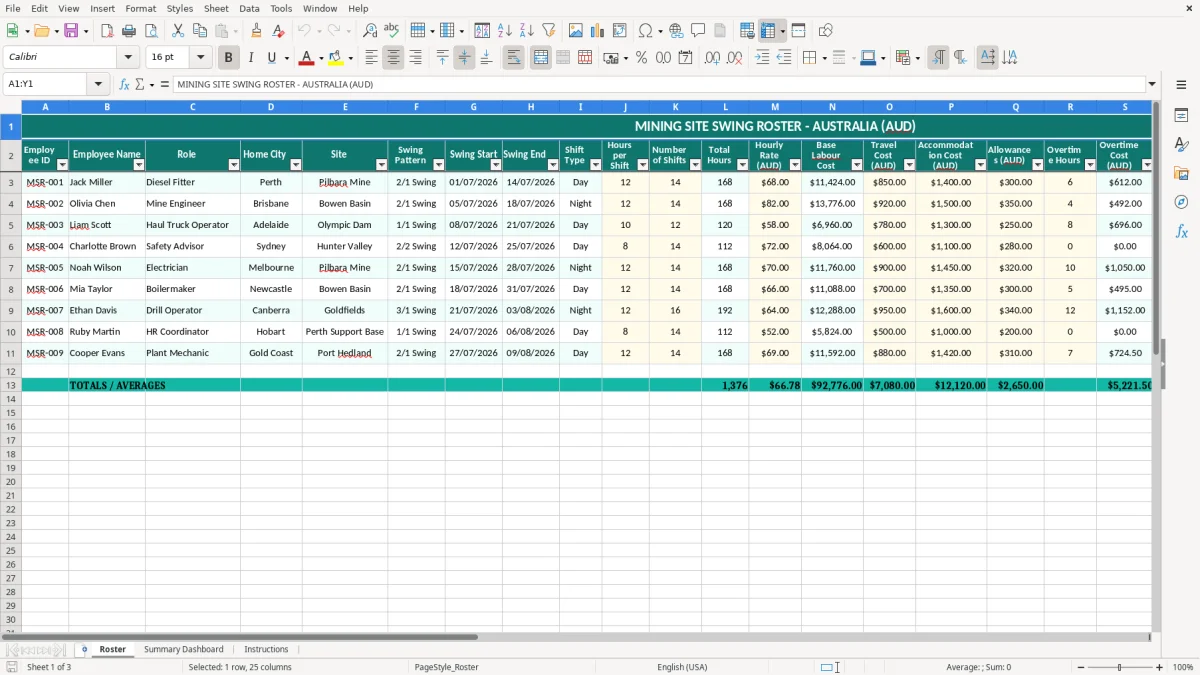Viewport: 1200px width, 675px height.
Task: Insert Hyperlink globe icon
Action: pyautogui.click(x=677, y=31)
